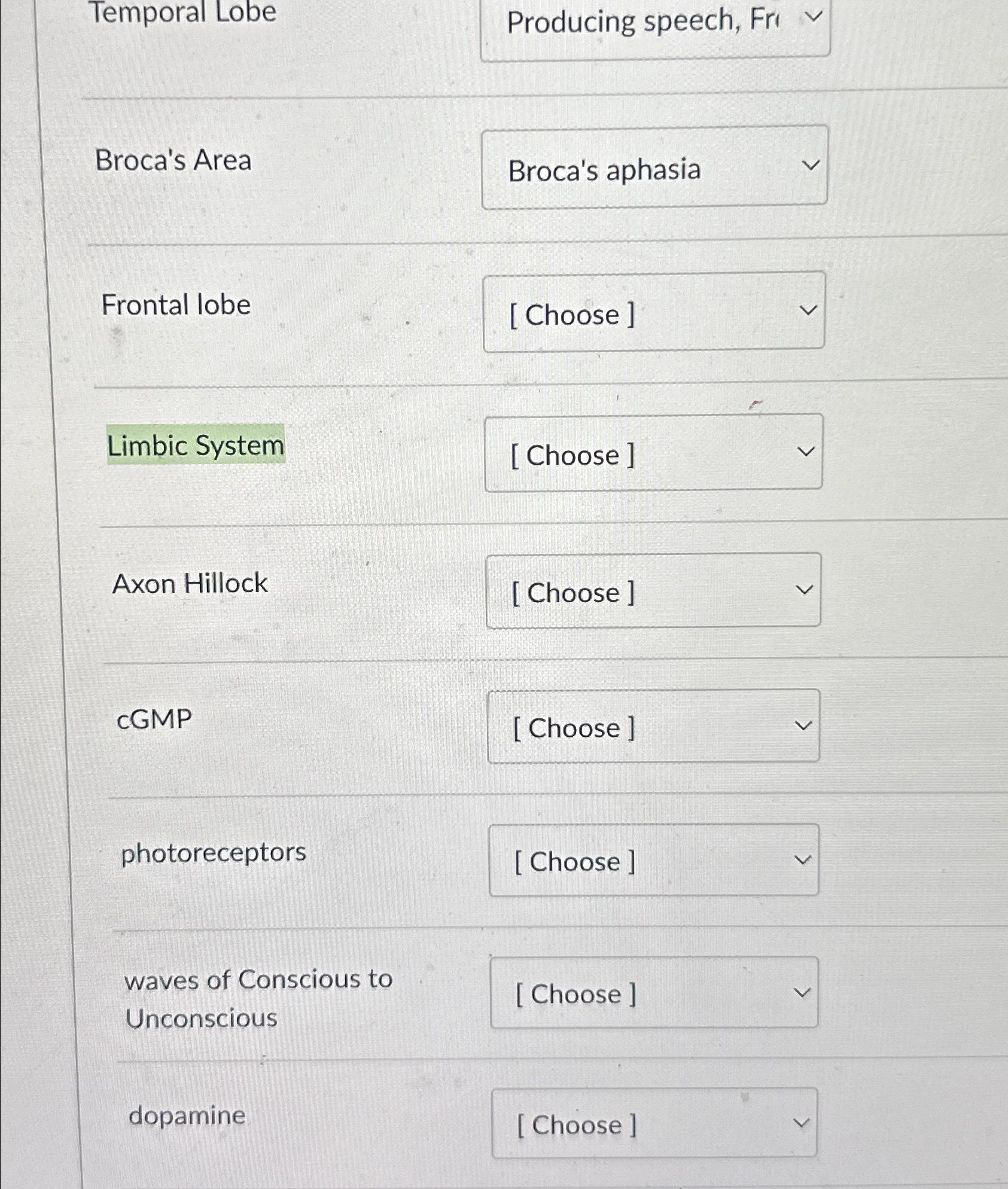Click the Broca's aphasia answer text
The width and height of the screenshot is (1008, 1189).
(x=604, y=170)
